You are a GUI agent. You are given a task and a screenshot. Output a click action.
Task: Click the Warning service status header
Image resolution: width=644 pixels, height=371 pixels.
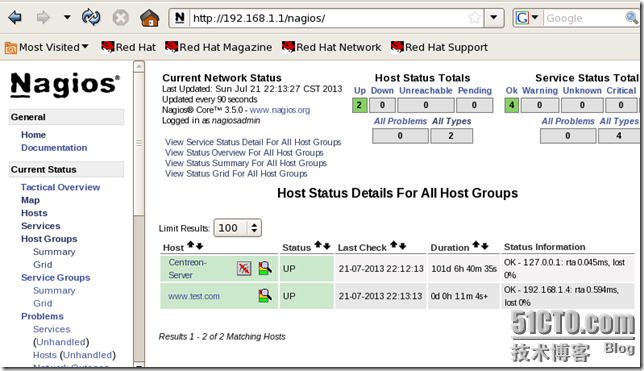coord(540,90)
